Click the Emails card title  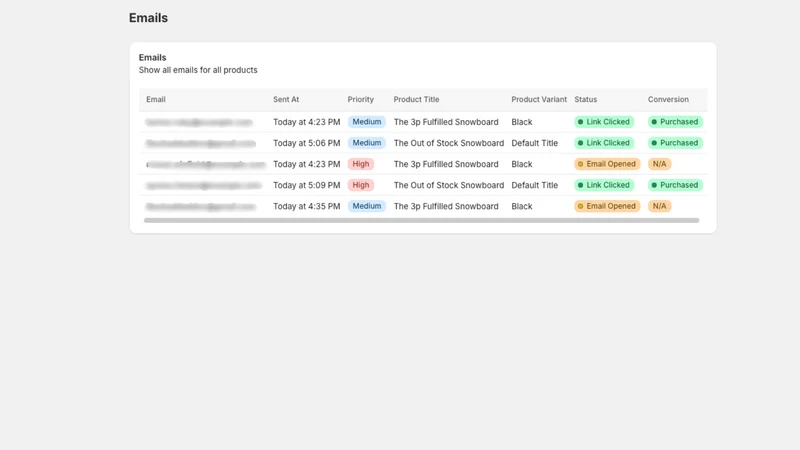tap(153, 58)
